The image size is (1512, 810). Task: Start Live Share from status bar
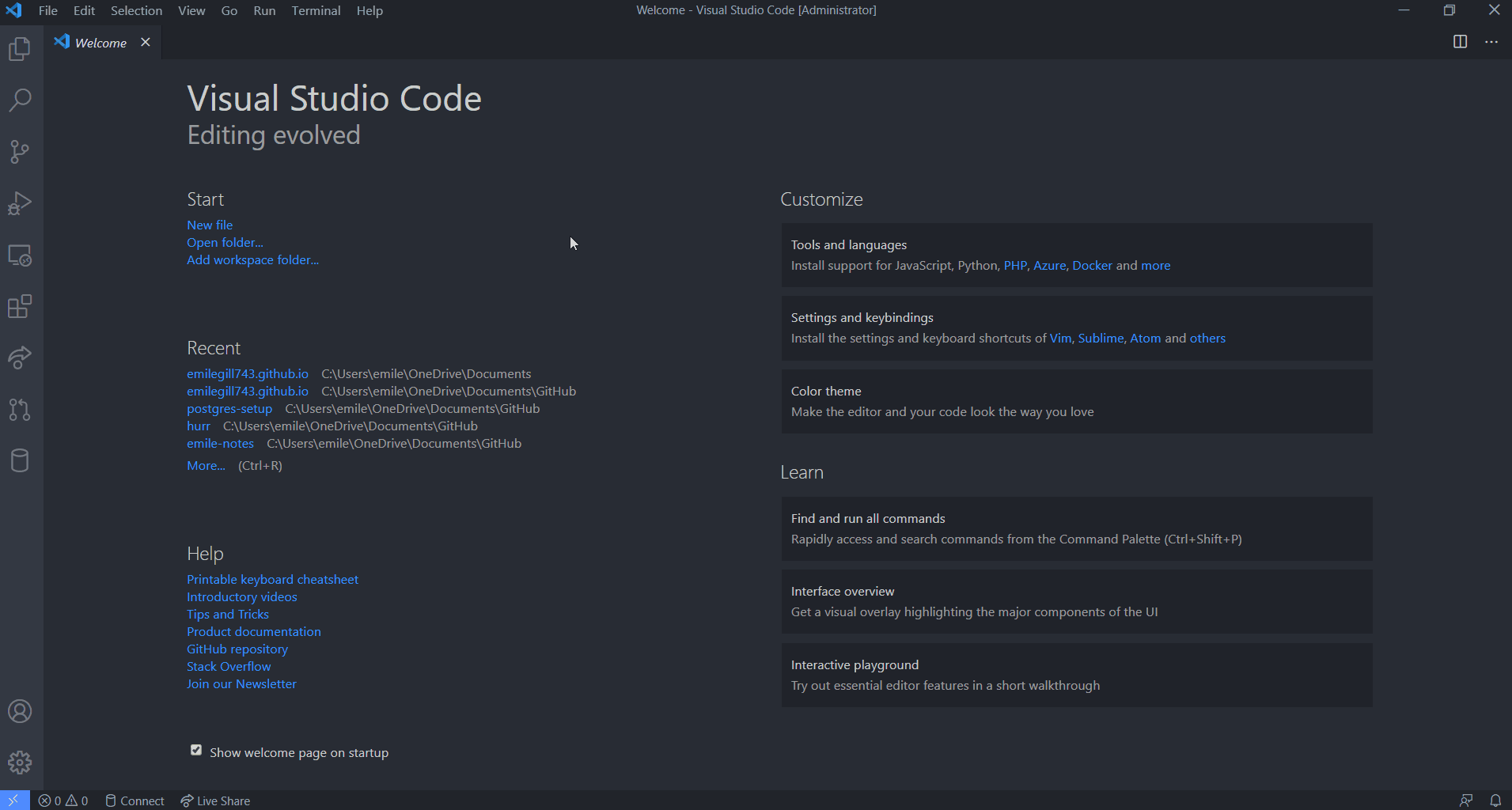point(215,801)
